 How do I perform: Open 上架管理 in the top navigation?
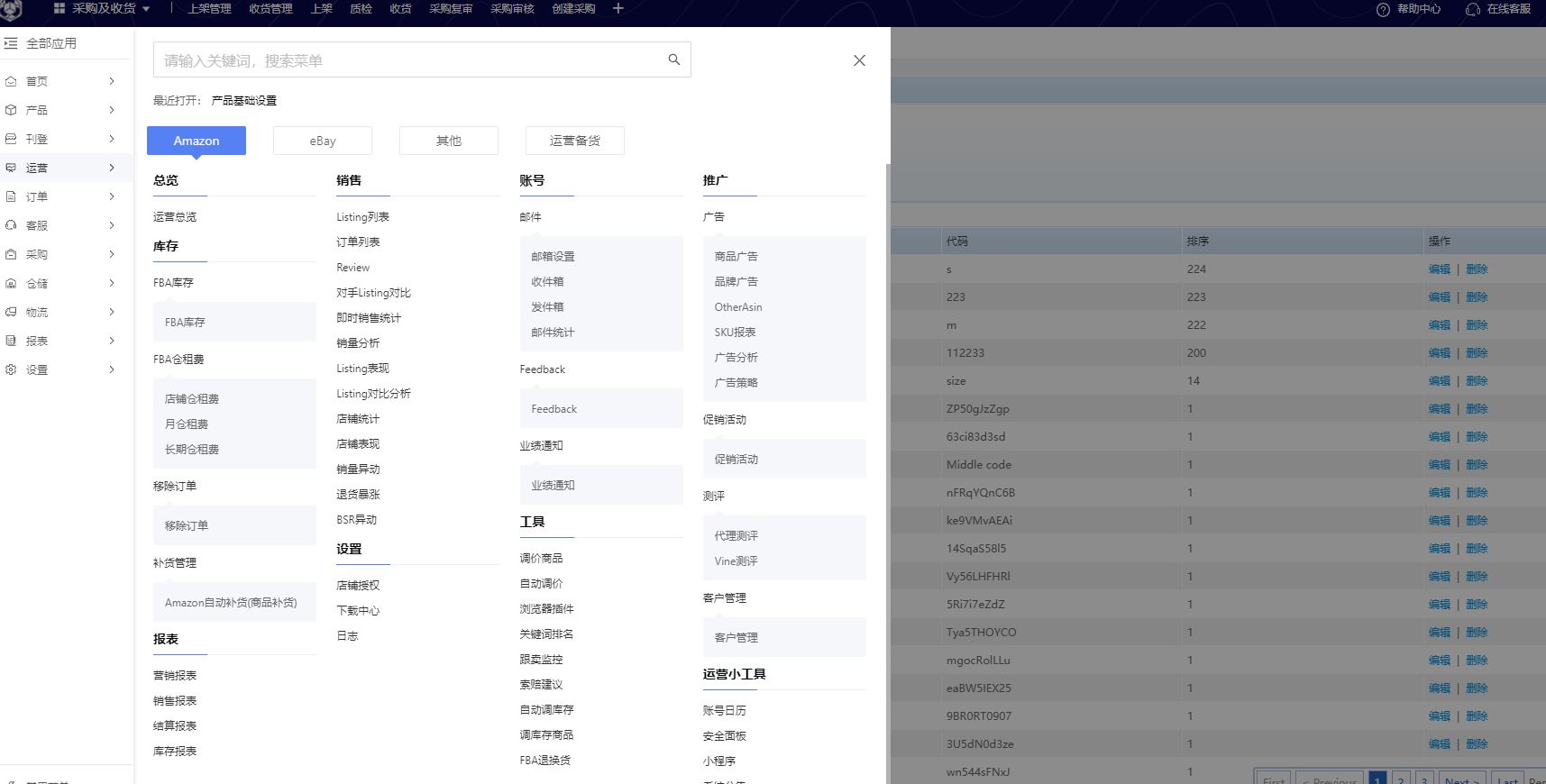click(209, 9)
